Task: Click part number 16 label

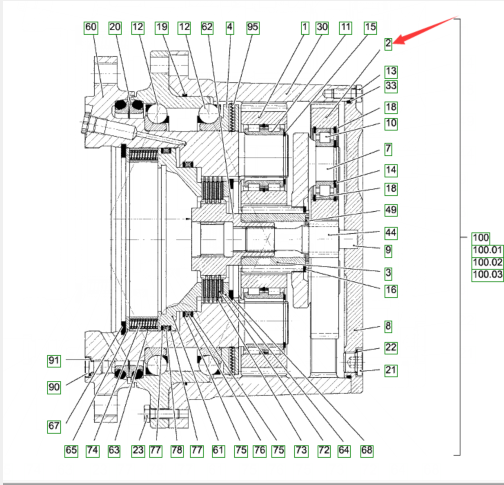Action: (391, 291)
